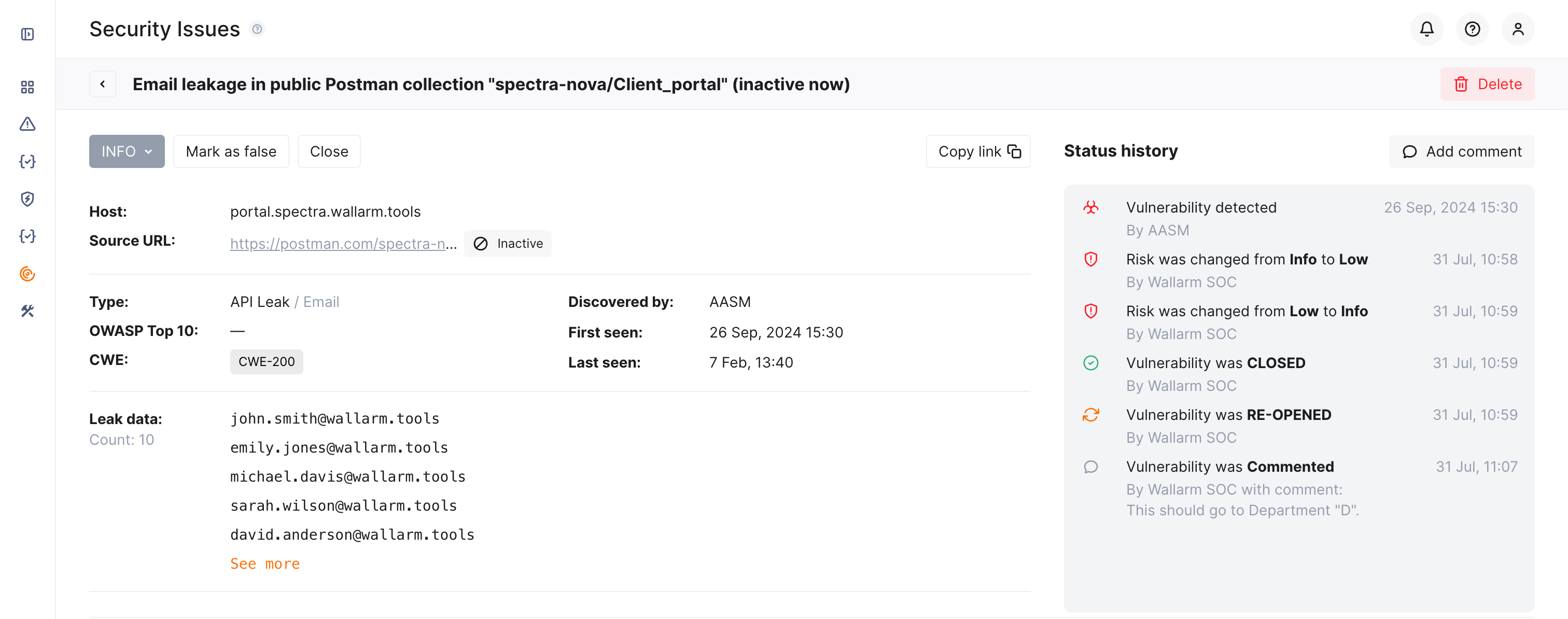Screen dimensions: 1568x619
Task: Open the postman.com source URL link
Action: pyautogui.click(x=343, y=244)
